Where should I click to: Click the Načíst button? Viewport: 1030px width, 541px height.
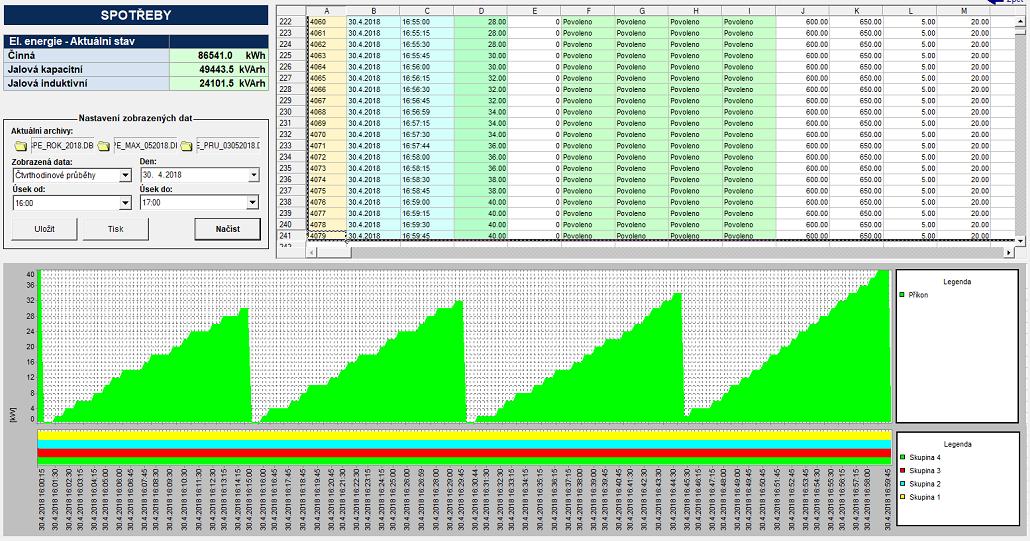(227, 229)
